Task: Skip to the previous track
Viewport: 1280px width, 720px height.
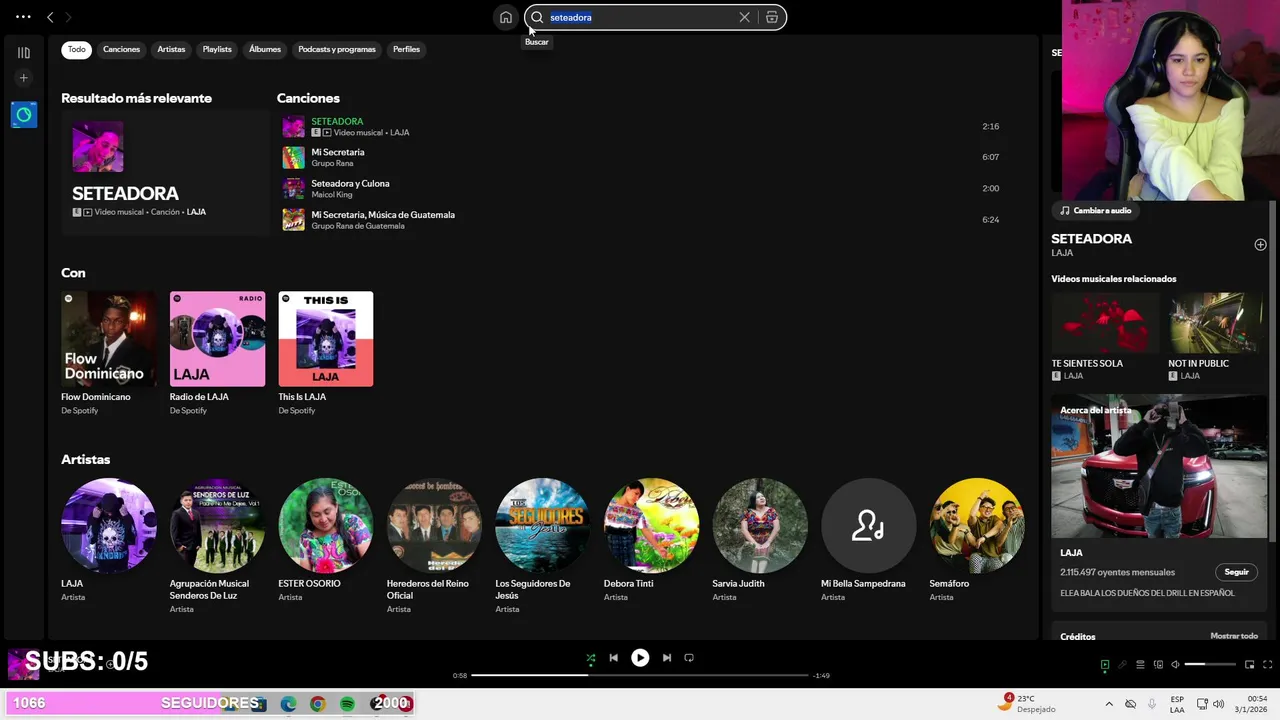Action: coord(613,658)
